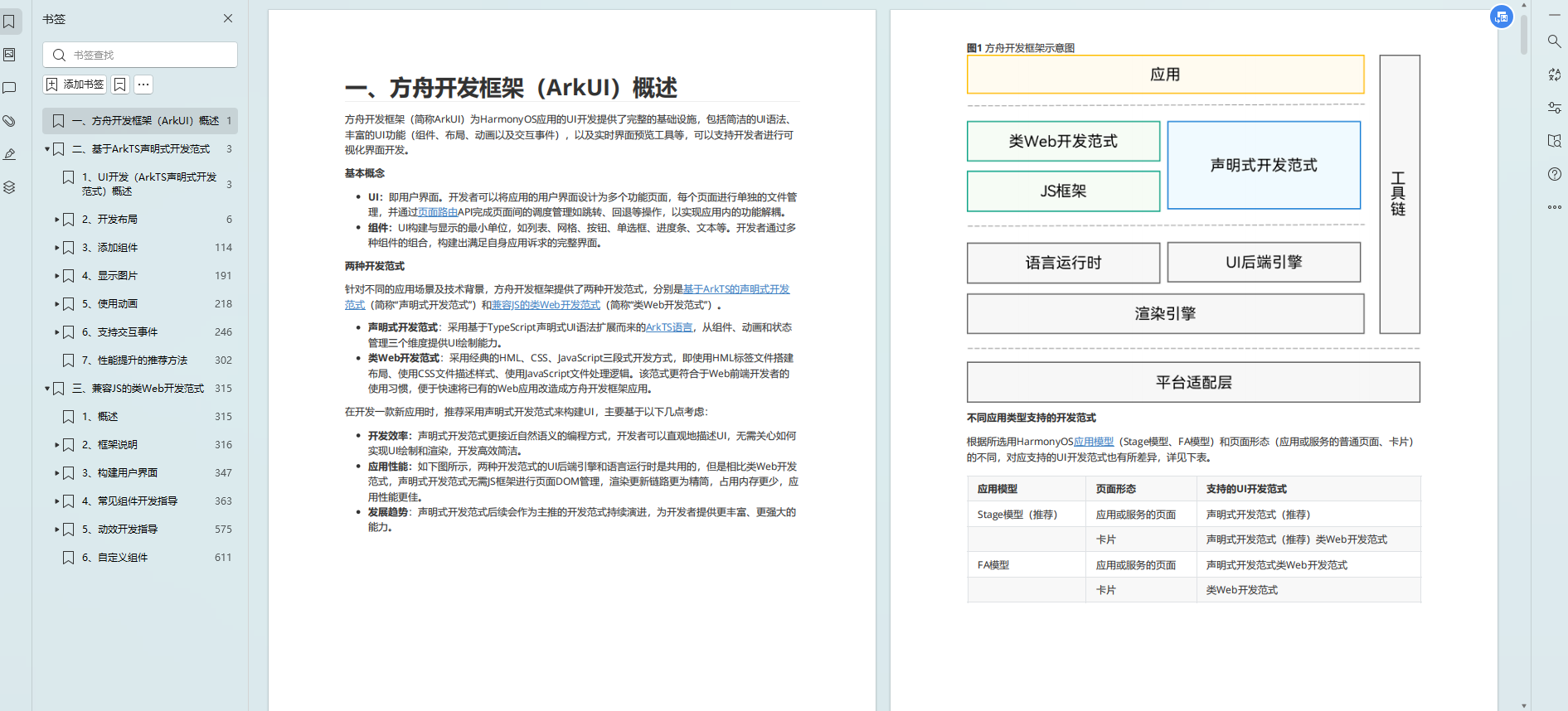Open the signature pen icon in left sidebar
This screenshot has width=1568, height=711.
pos(9,154)
